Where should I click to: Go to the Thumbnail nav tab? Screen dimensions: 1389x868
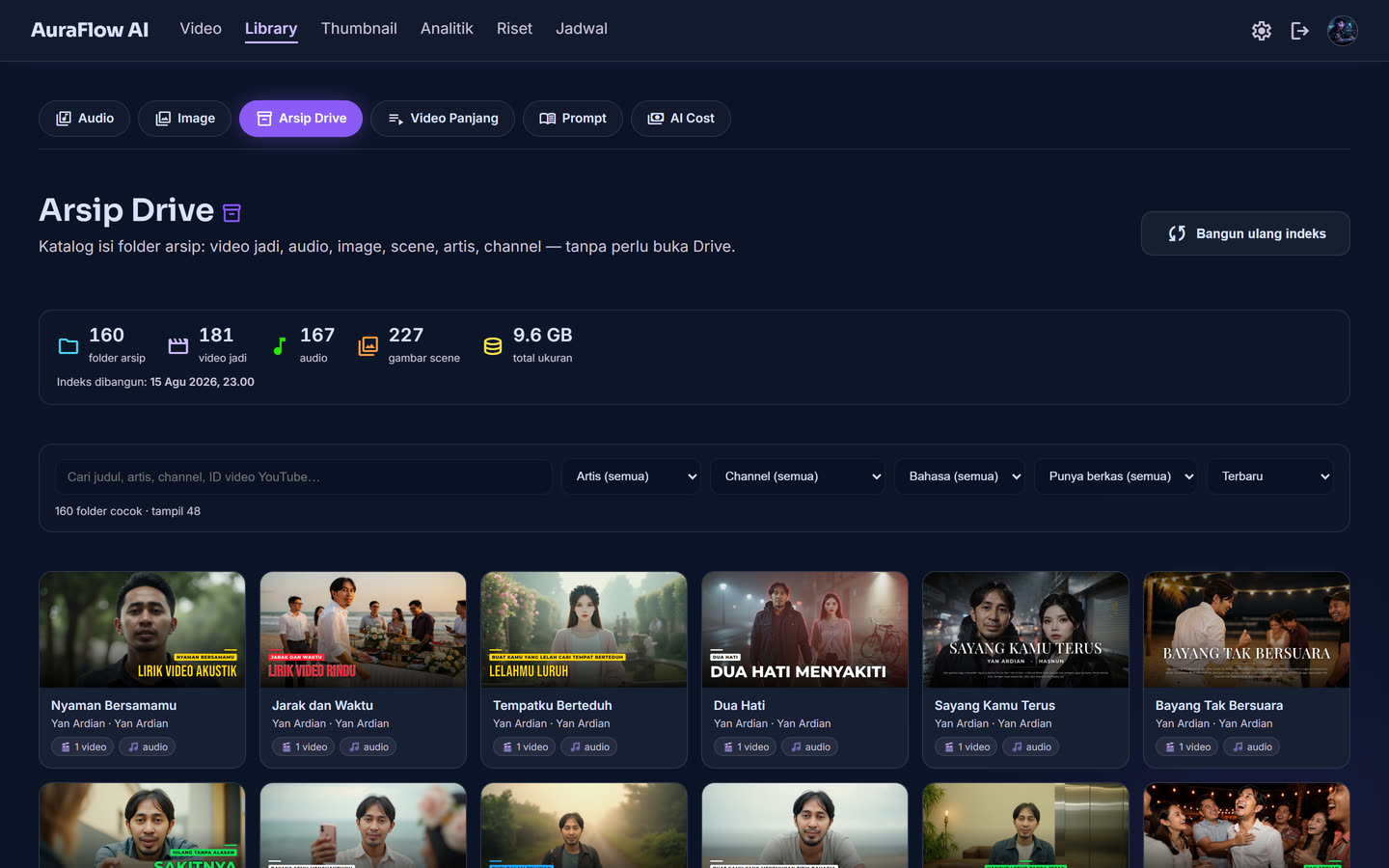point(359,29)
